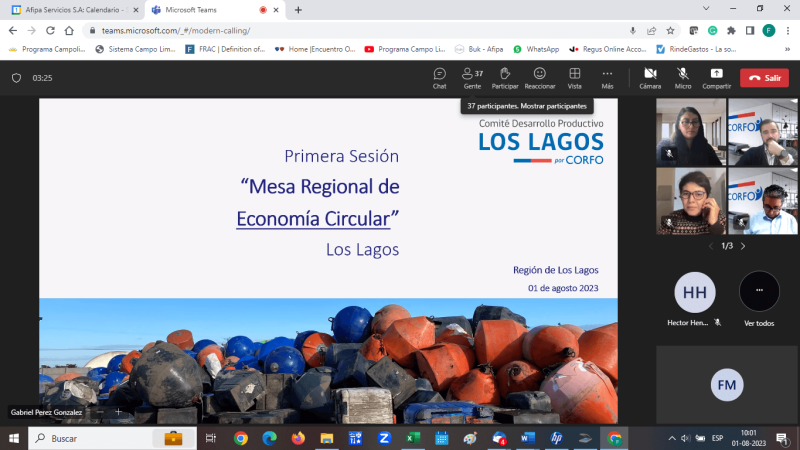Open the Vista layout options

574,77
